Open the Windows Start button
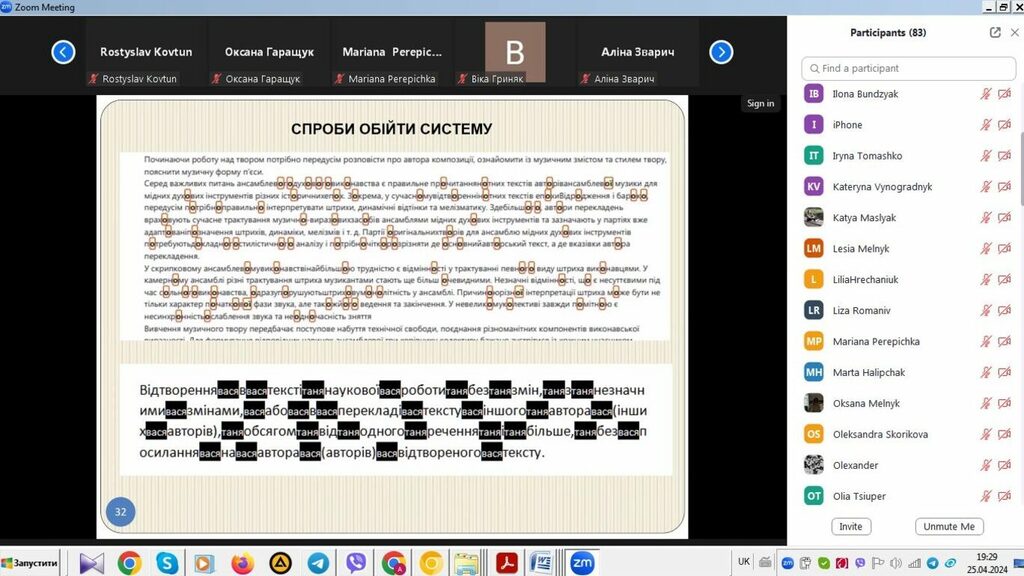 click(x=31, y=563)
